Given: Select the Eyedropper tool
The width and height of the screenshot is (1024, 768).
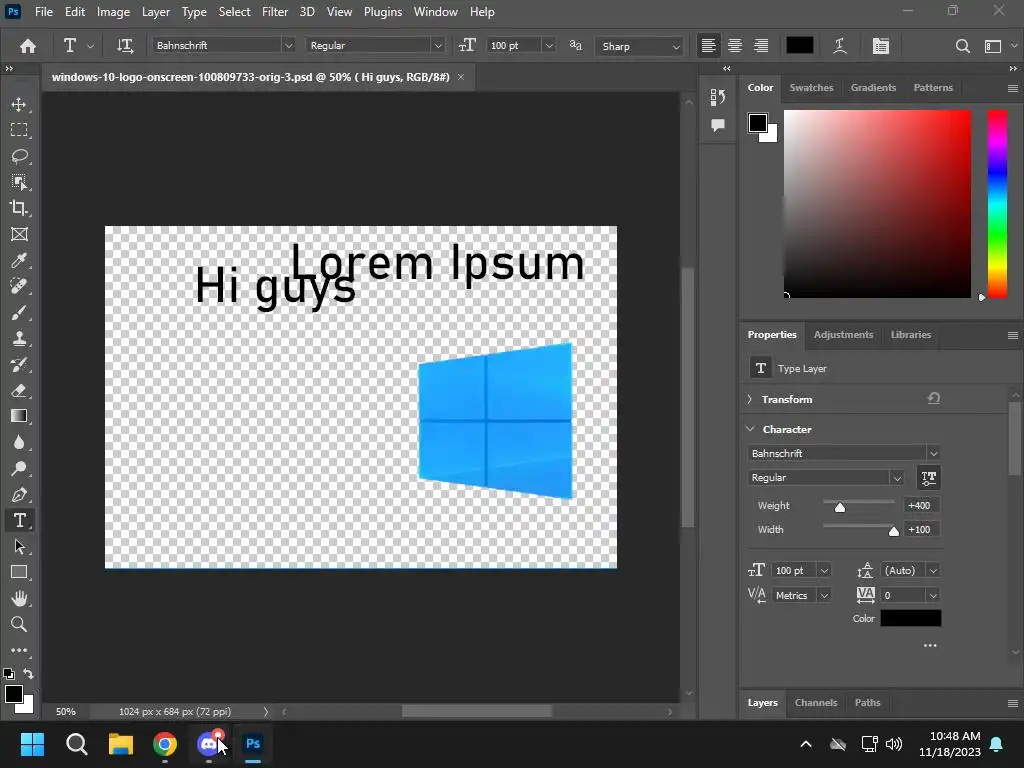Looking at the screenshot, I should pos(19,261).
